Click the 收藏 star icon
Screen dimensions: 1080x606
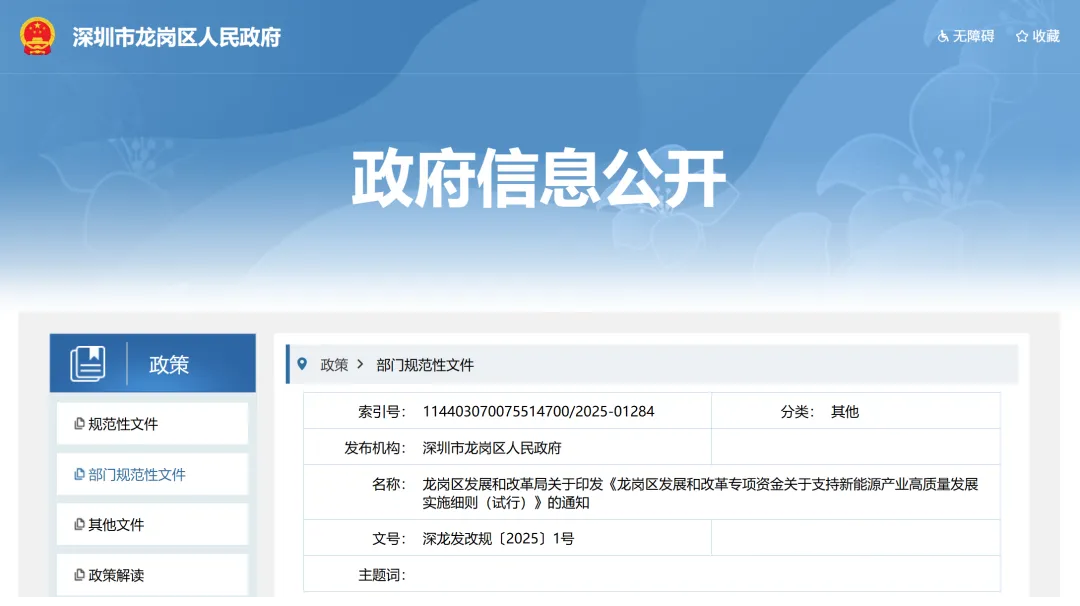(1022, 36)
